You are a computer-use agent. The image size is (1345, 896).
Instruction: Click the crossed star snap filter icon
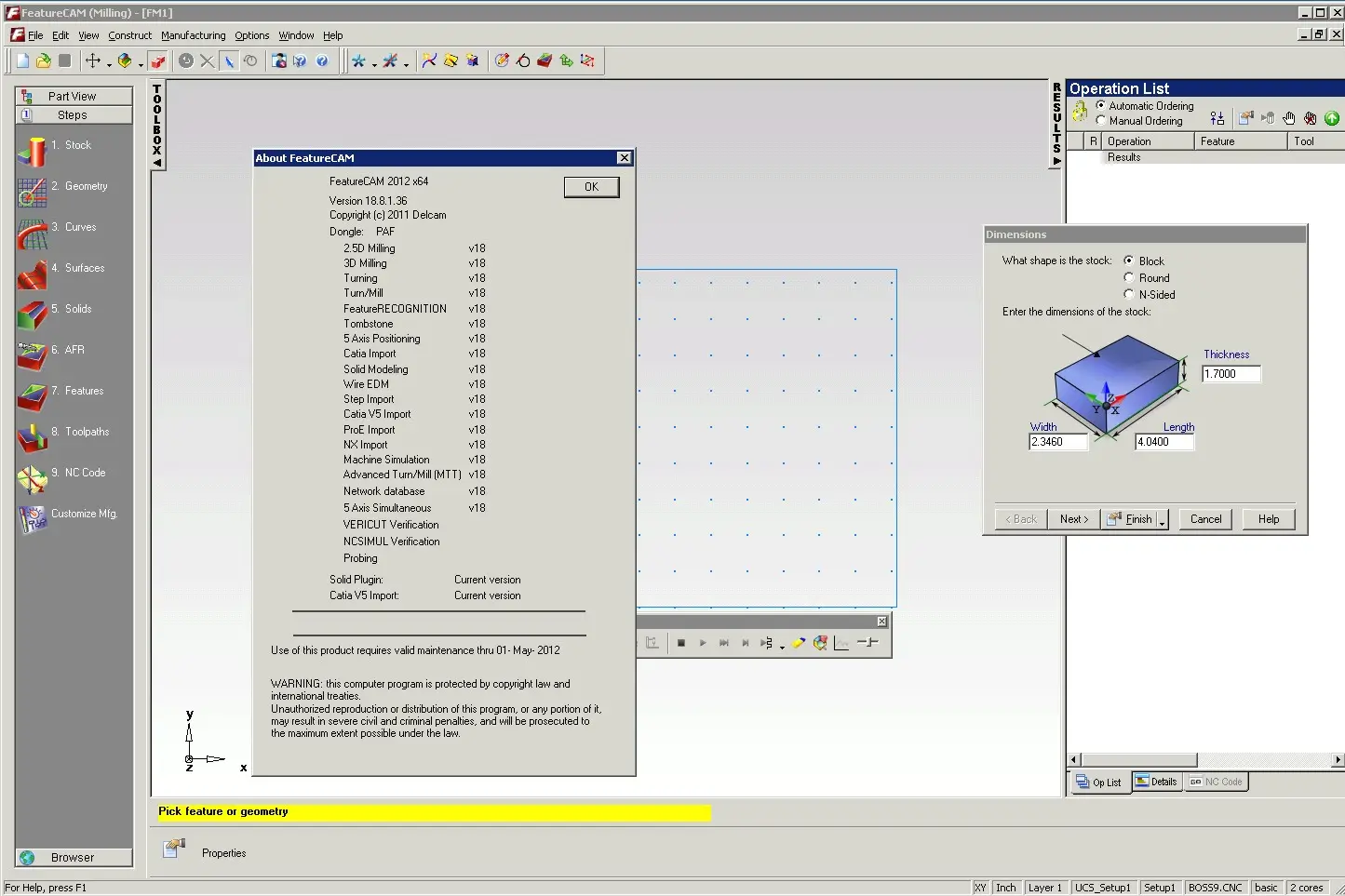[x=390, y=60]
